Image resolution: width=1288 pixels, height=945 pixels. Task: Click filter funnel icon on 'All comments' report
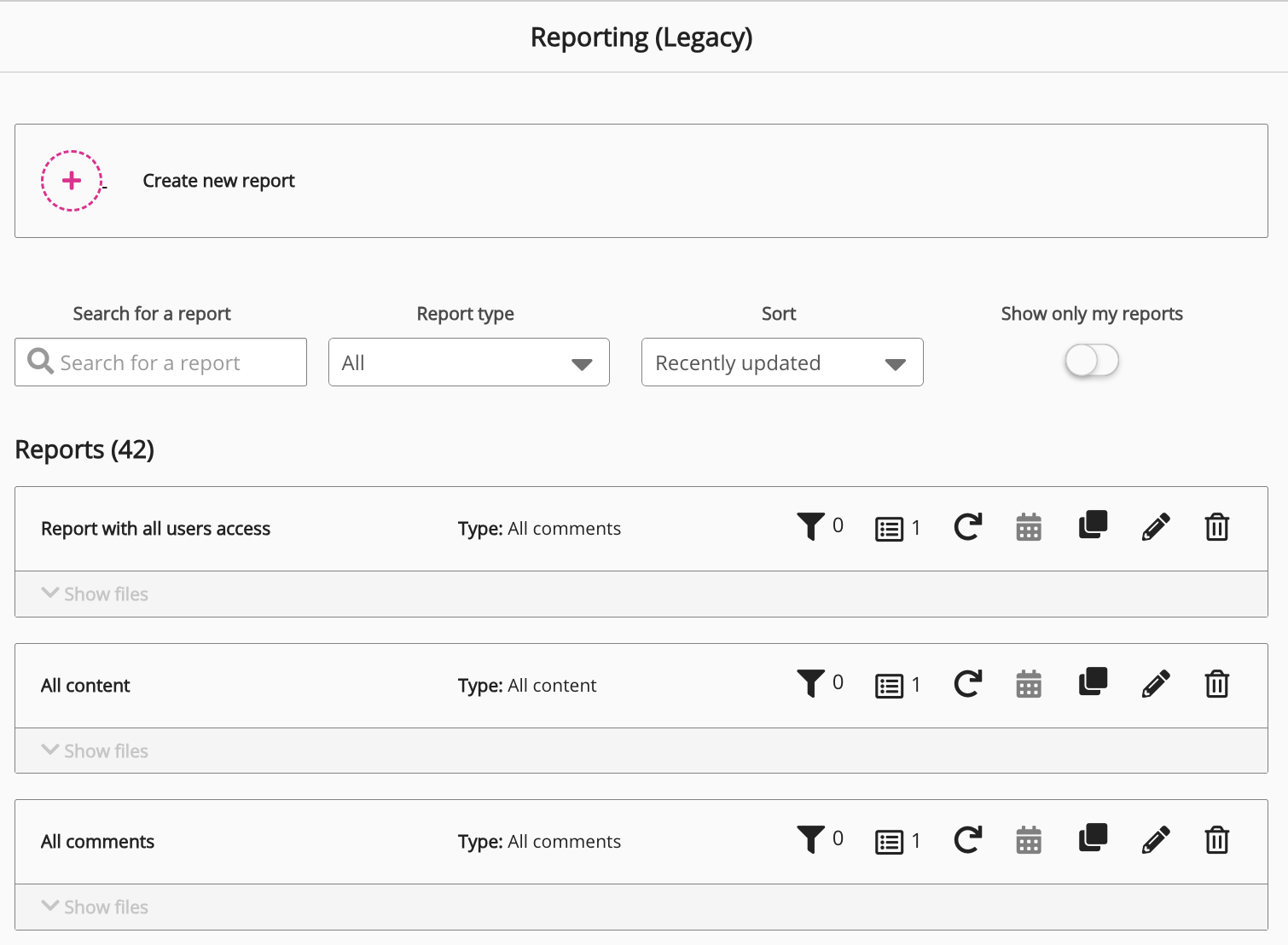pyautogui.click(x=810, y=839)
